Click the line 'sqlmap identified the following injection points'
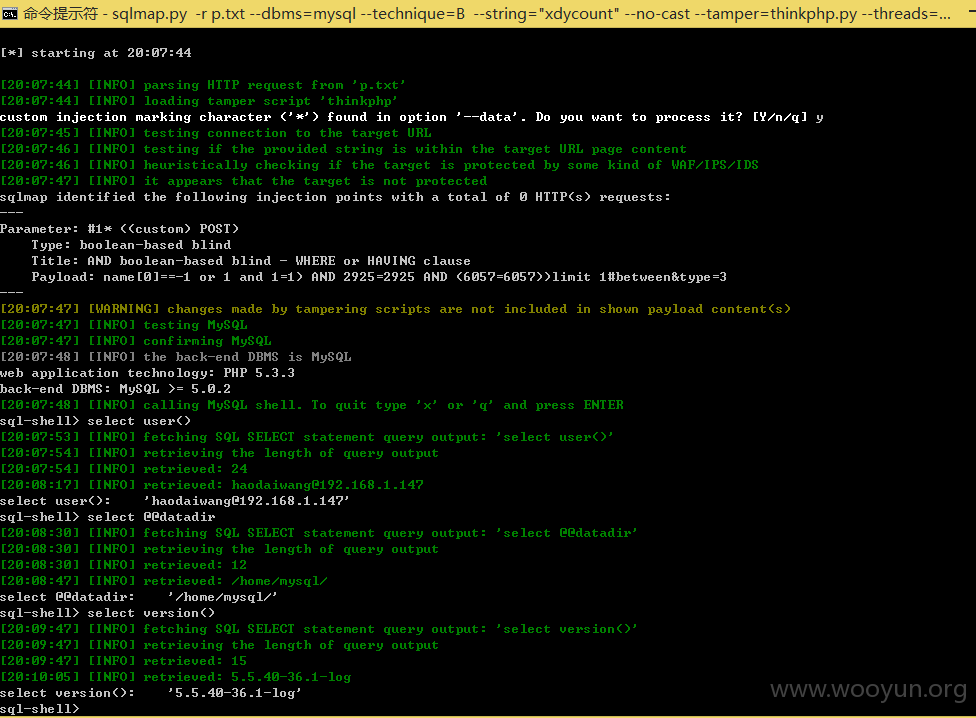The height and width of the screenshot is (718, 976). point(335,197)
